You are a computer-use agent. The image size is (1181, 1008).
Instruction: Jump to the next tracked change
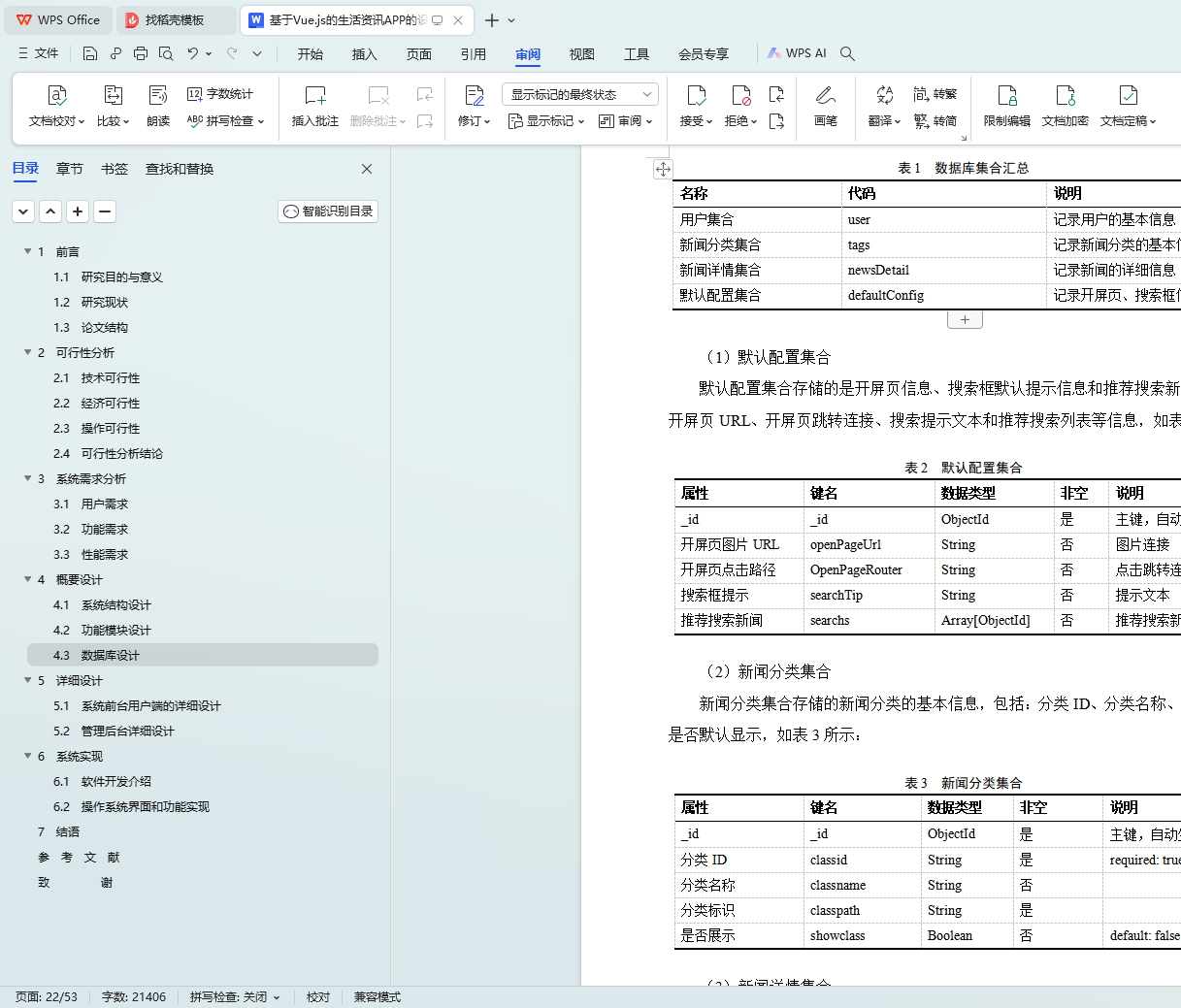(776, 121)
